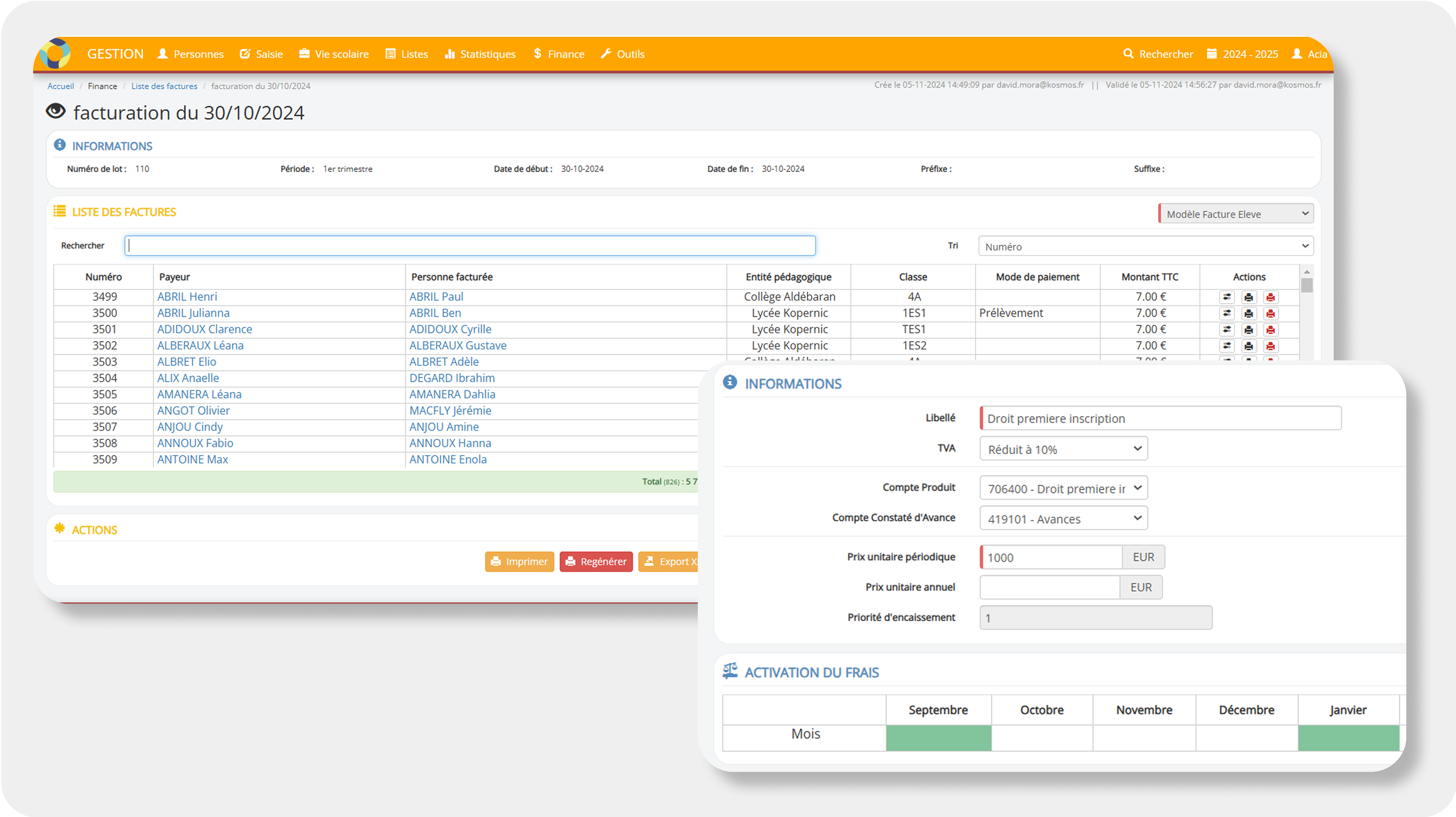This screenshot has width=1456, height=817.
Task: Click the red print icon for invoice 3500
Action: [1271, 313]
